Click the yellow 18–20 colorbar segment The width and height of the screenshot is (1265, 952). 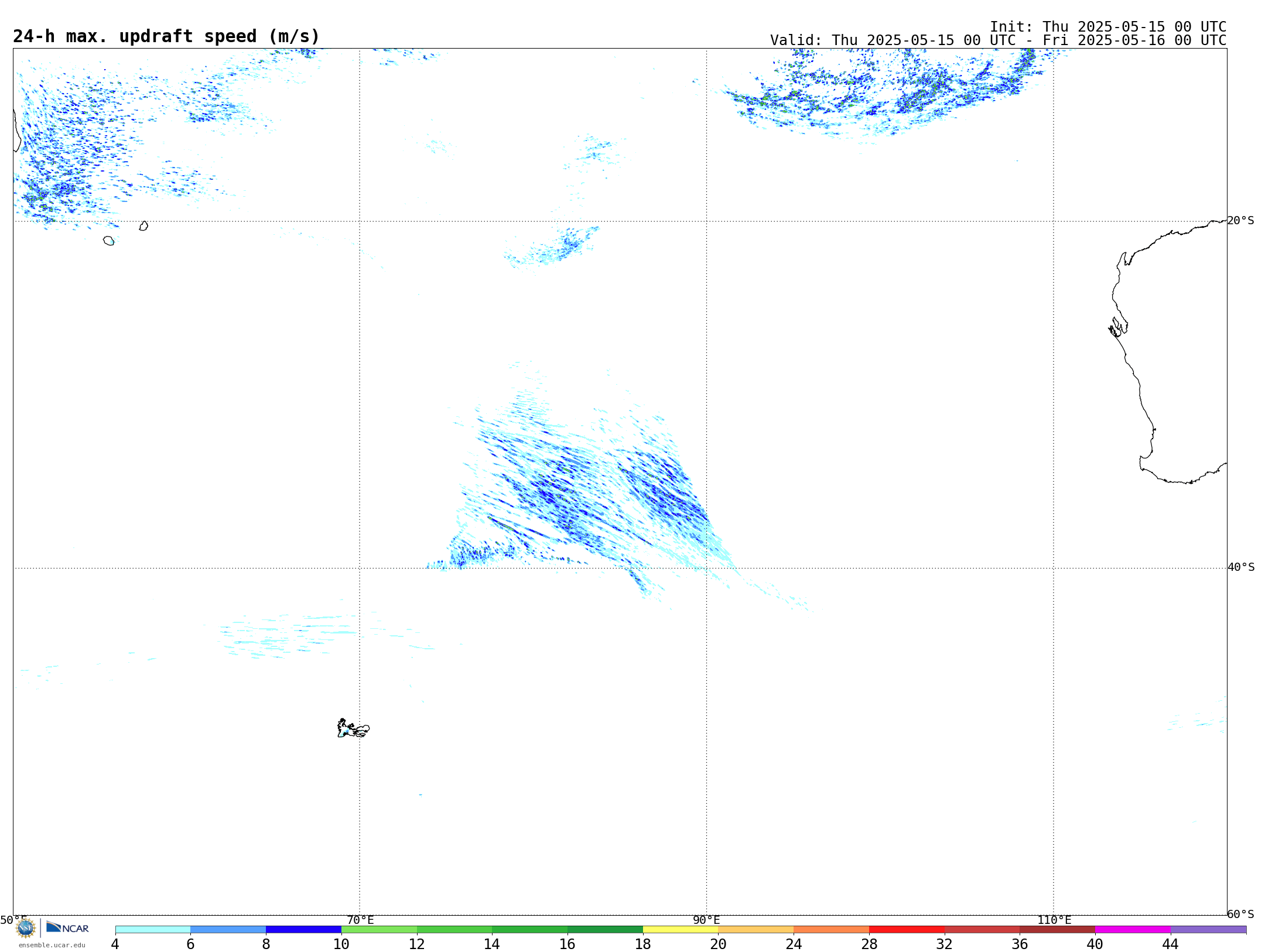[x=681, y=929]
